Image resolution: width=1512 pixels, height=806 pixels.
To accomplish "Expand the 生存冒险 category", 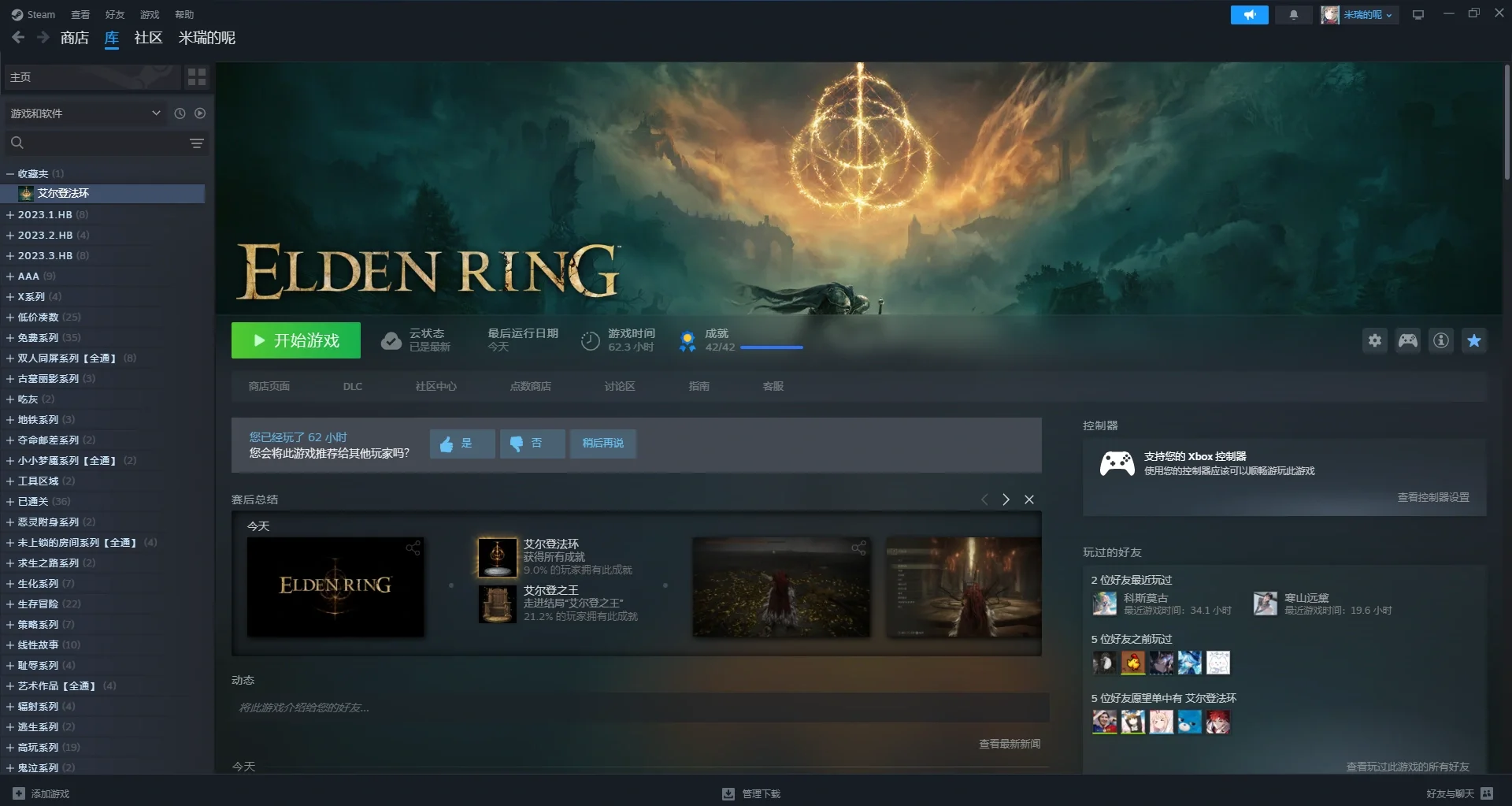I will (x=10, y=604).
